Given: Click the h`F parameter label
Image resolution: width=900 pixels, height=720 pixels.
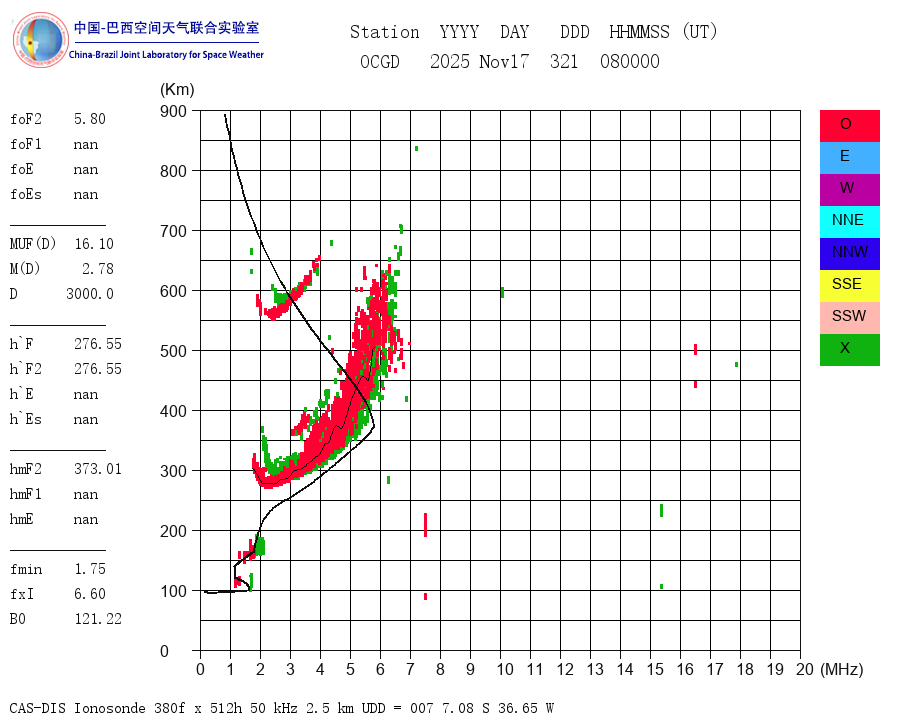Looking at the screenshot, I should point(22,344).
